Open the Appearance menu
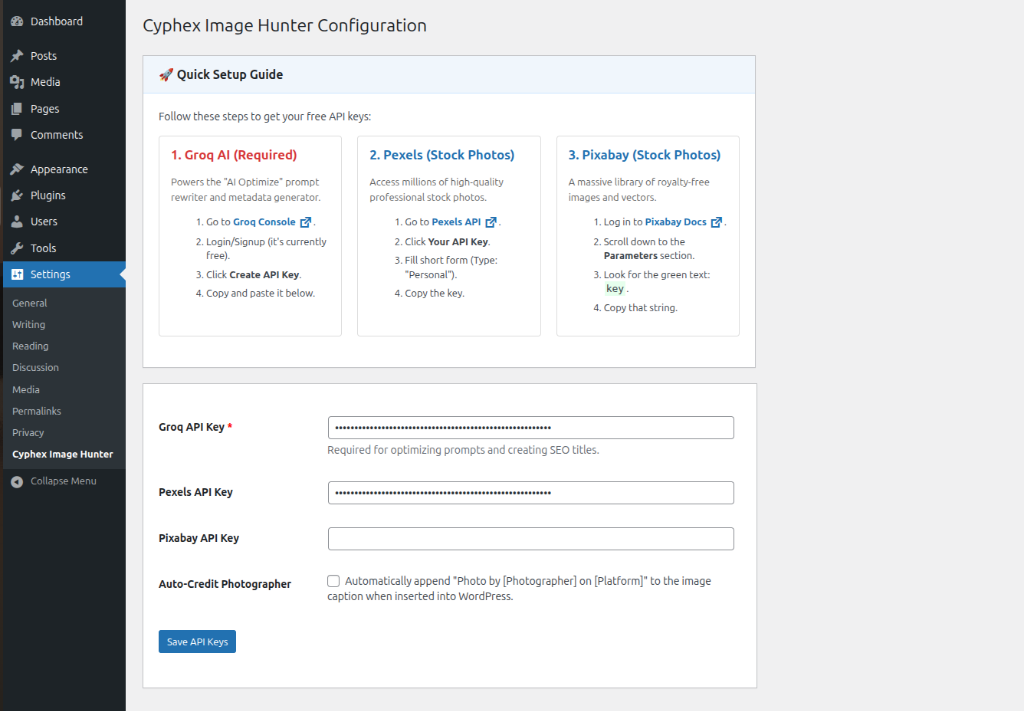The height and width of the screenshot is (711, 1024). 59,169
